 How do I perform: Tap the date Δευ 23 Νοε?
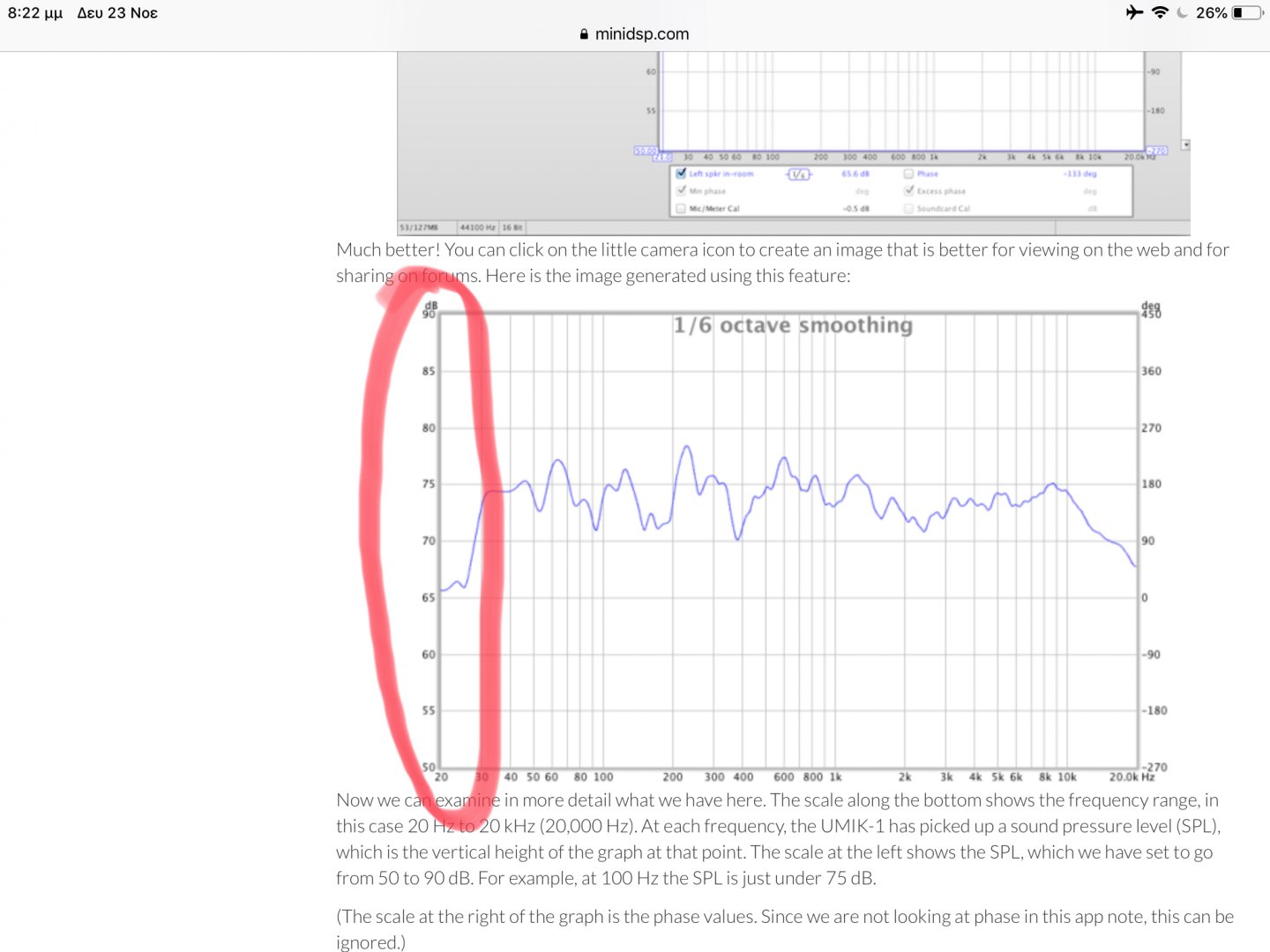117,13
